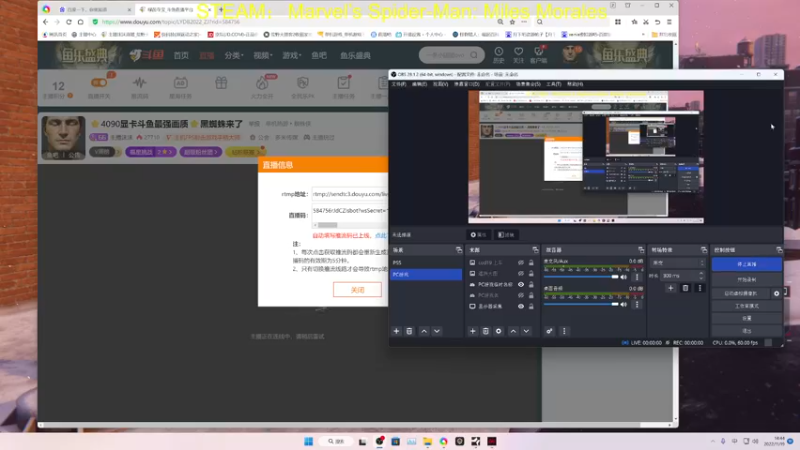Click Start Virtual Camera button in OBS
Viewport: 800px width, 450px height.
(741, 293)
